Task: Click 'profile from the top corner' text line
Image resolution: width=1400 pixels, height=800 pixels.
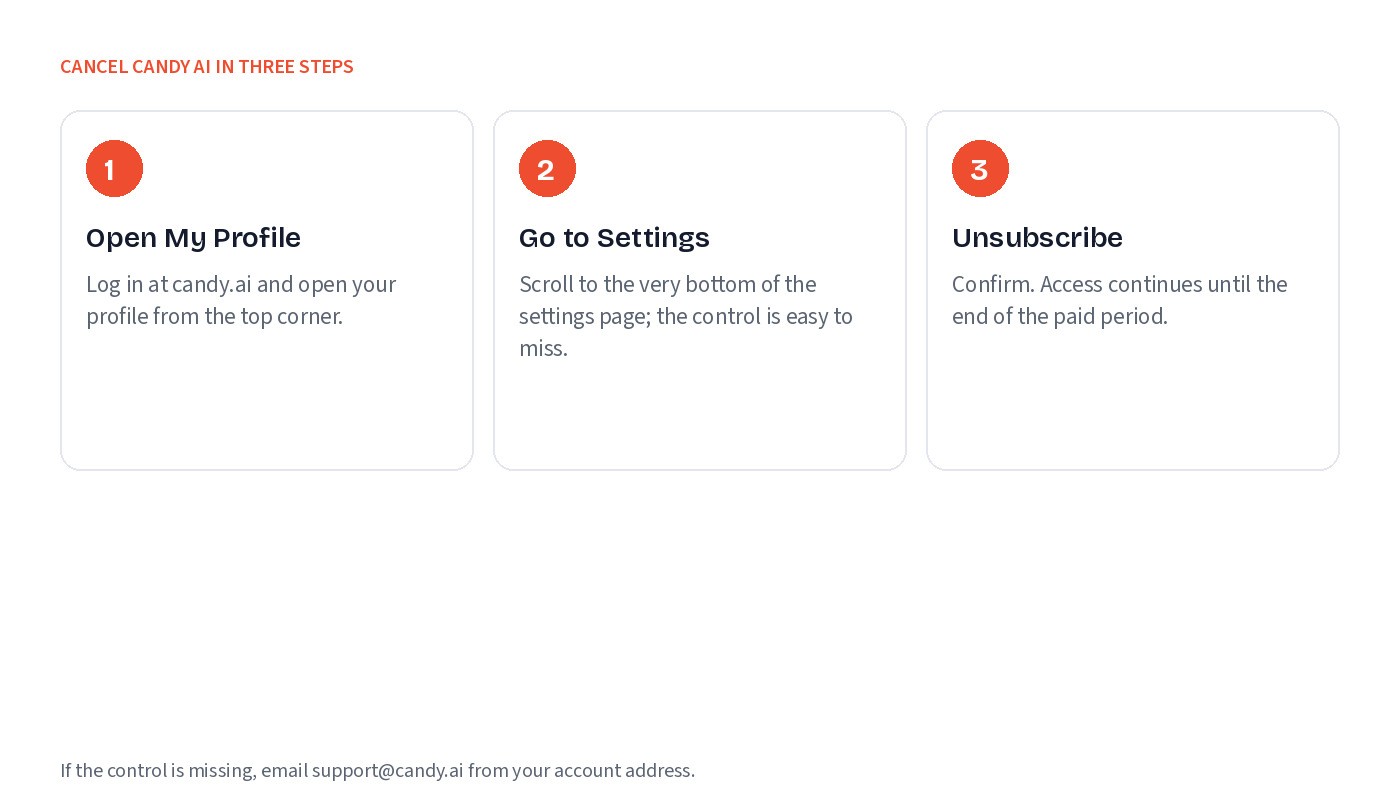Action: point(214,316)
